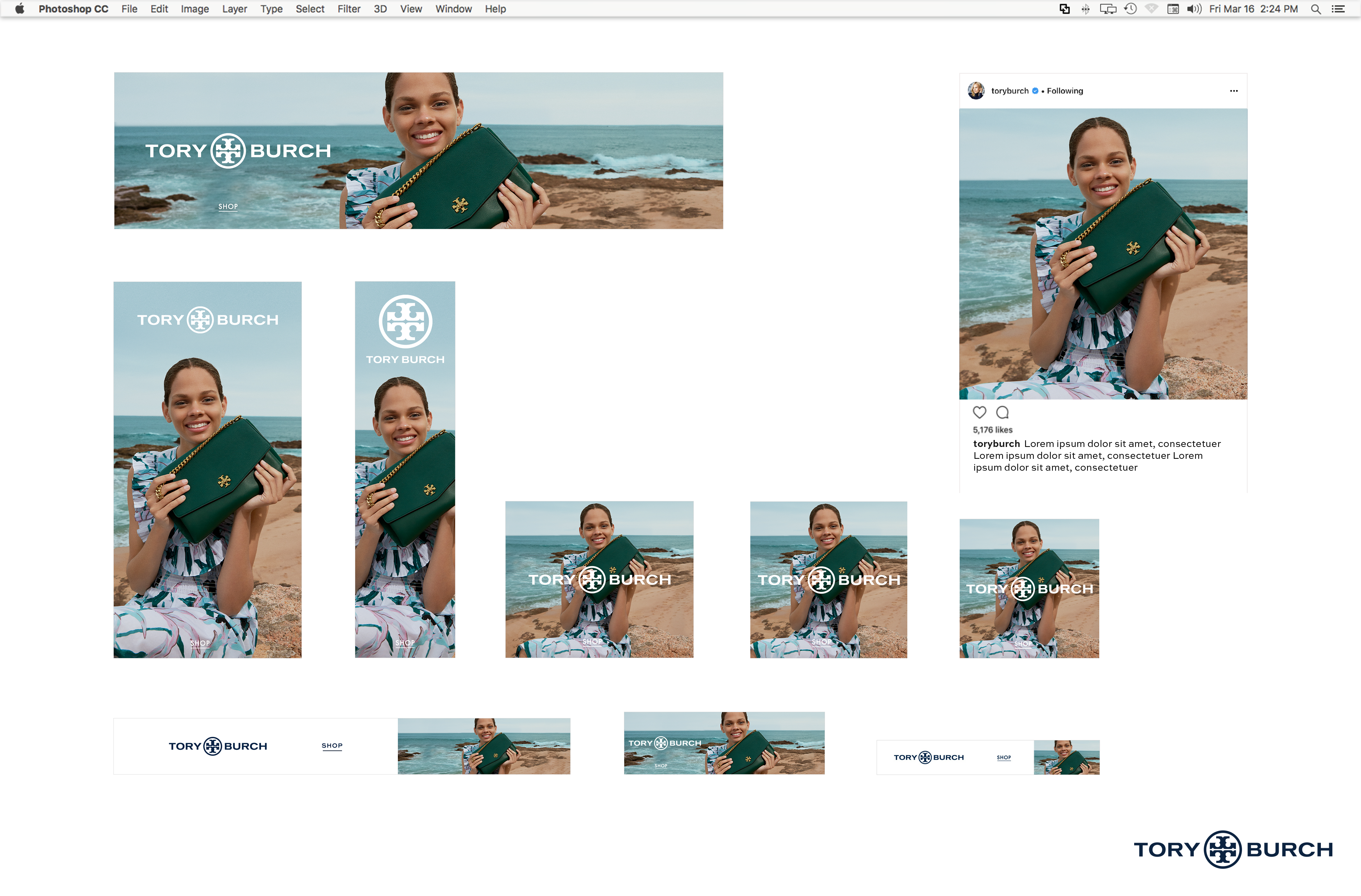Image resolution: width=1361 pixels, height=896 pixels.
Task: Click the blue verified badge
Action: [1035, 91]
